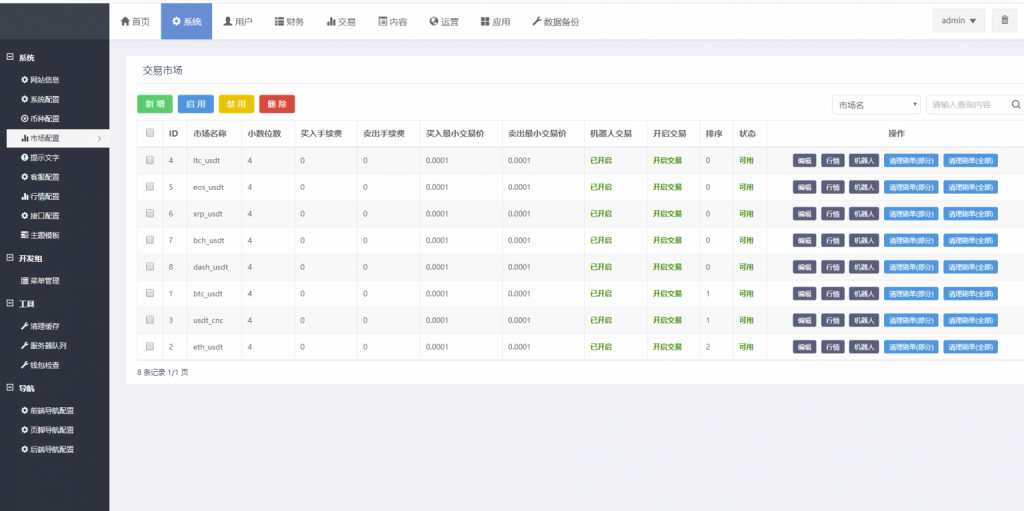Switch to the 财务 tab
Viewport: 1024px width, 511px height.
point(290,21)
